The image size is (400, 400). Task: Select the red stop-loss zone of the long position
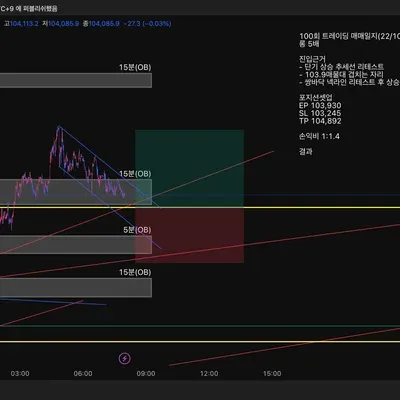(x=189, y=235)
